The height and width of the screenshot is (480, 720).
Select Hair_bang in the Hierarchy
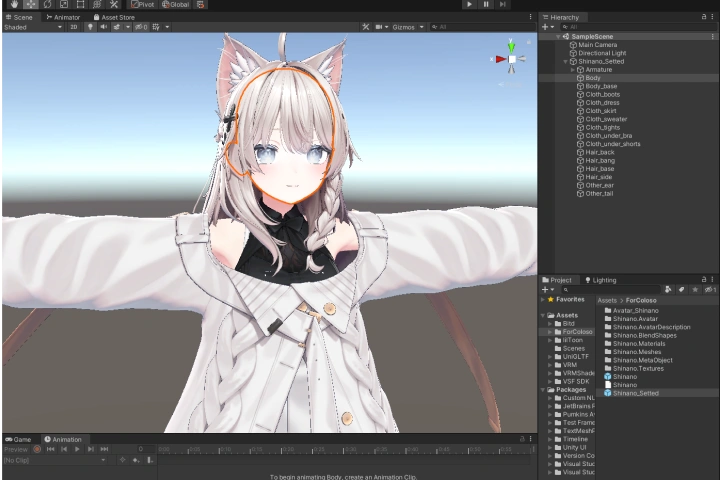click(x=600, y=160)
